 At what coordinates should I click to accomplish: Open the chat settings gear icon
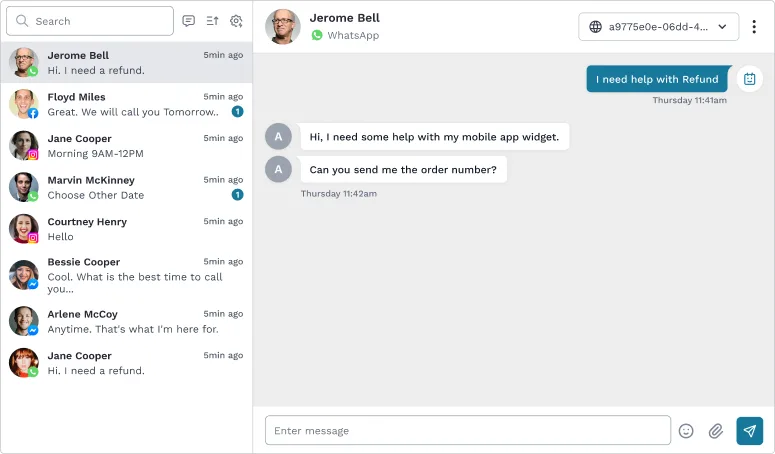click(236, 21)
